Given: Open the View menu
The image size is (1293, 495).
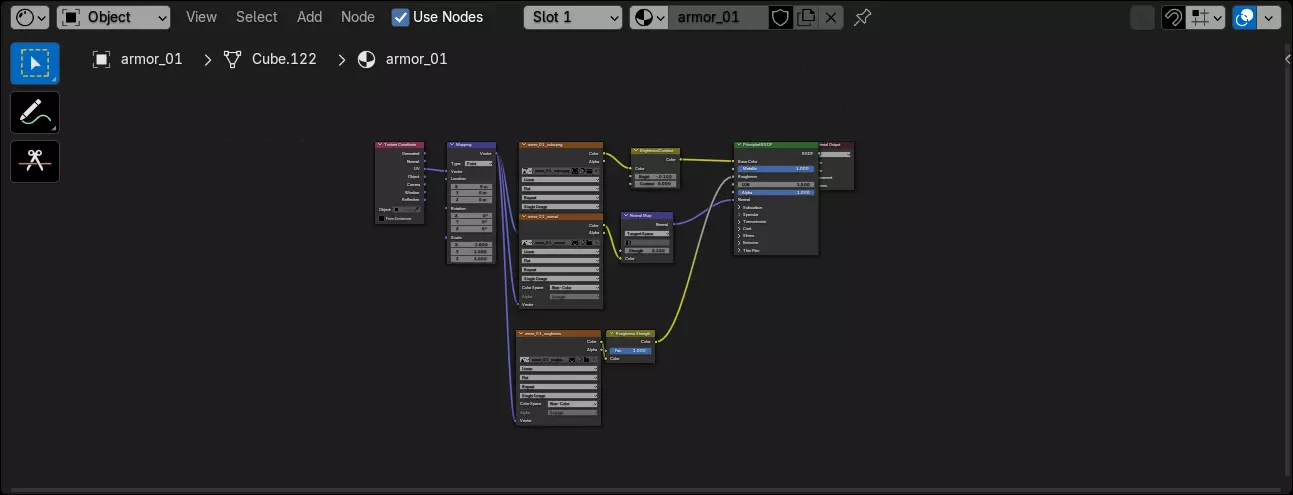Looking at the screenshot, I should (201, 17).
